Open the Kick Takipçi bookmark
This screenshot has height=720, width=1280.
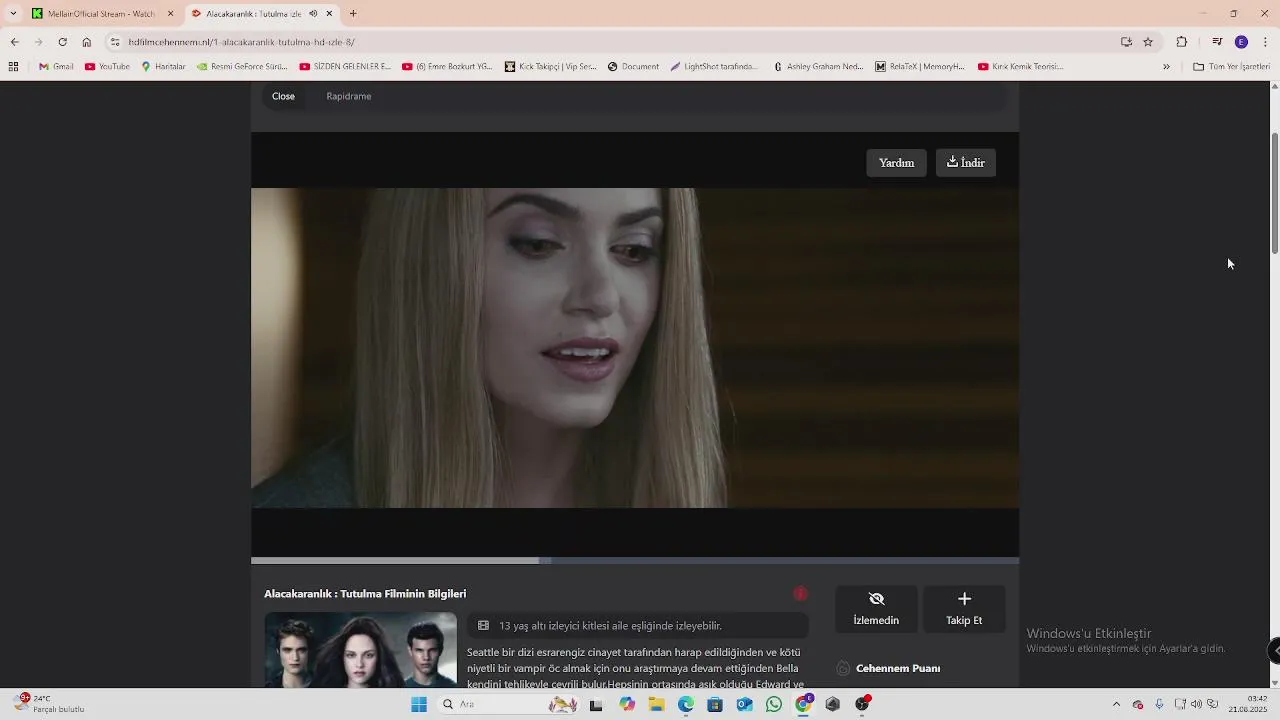tap(550, 67)
